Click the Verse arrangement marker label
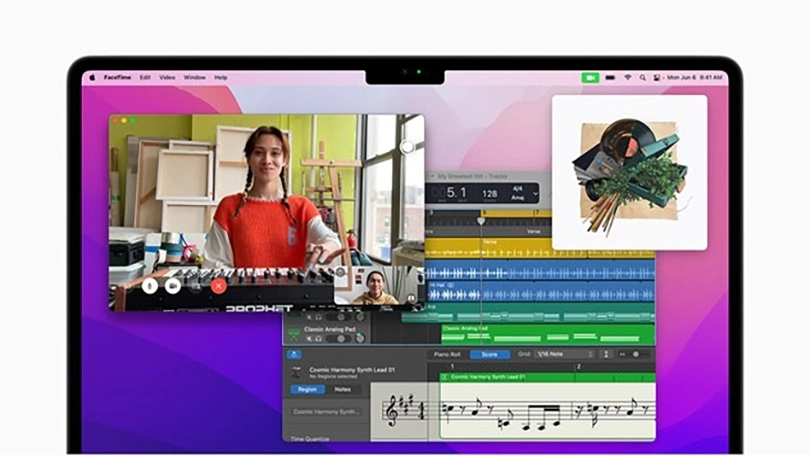Viewport: 810px width, 456px height. 534,232
